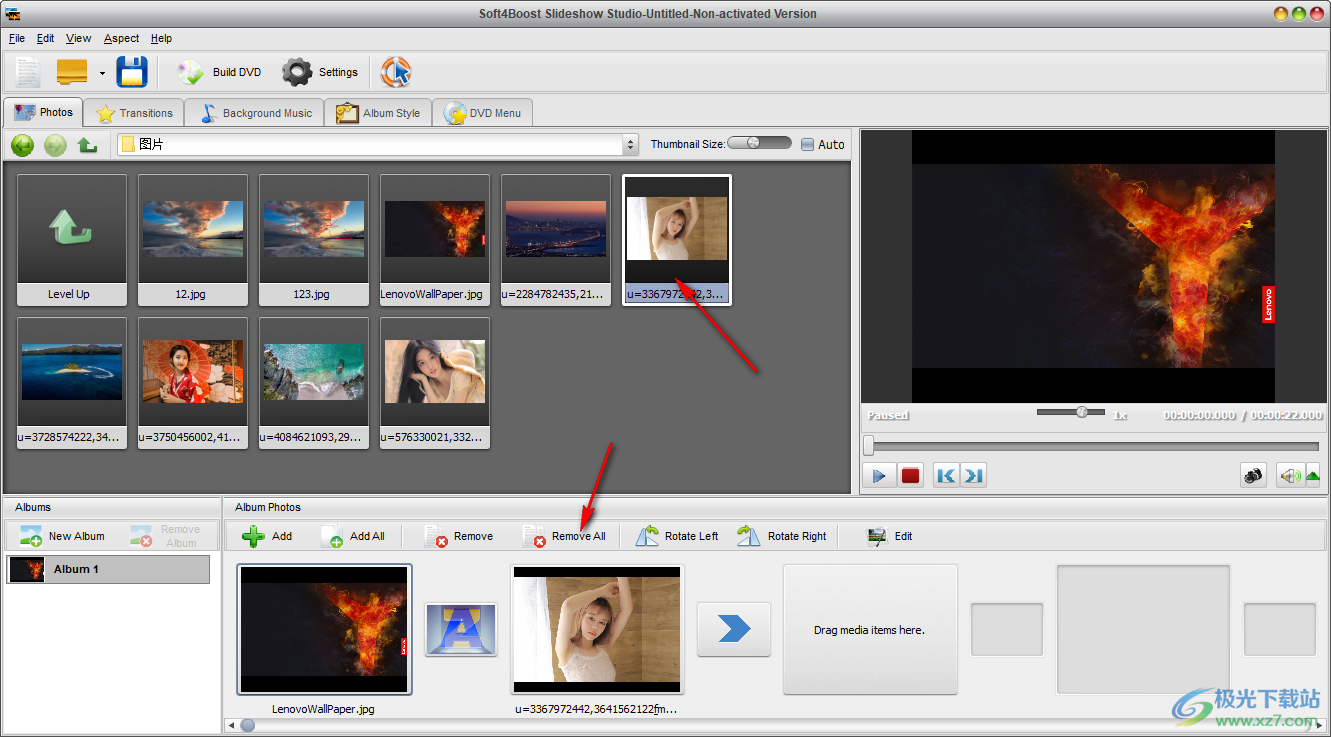
Task: Open the Edit menu
Action: coord(46,38)
